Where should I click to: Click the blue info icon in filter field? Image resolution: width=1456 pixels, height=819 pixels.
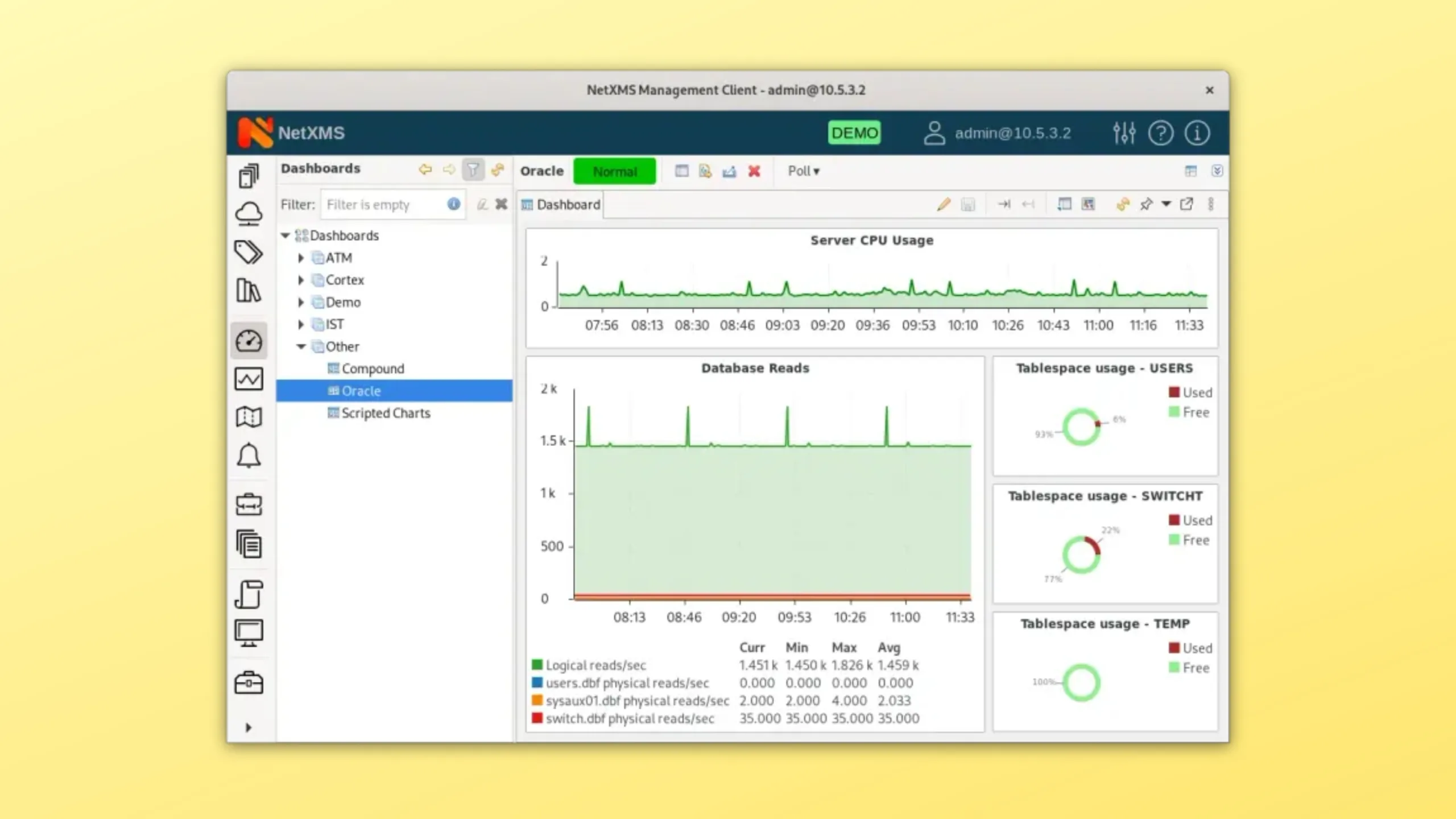click(x=453, y=204)
